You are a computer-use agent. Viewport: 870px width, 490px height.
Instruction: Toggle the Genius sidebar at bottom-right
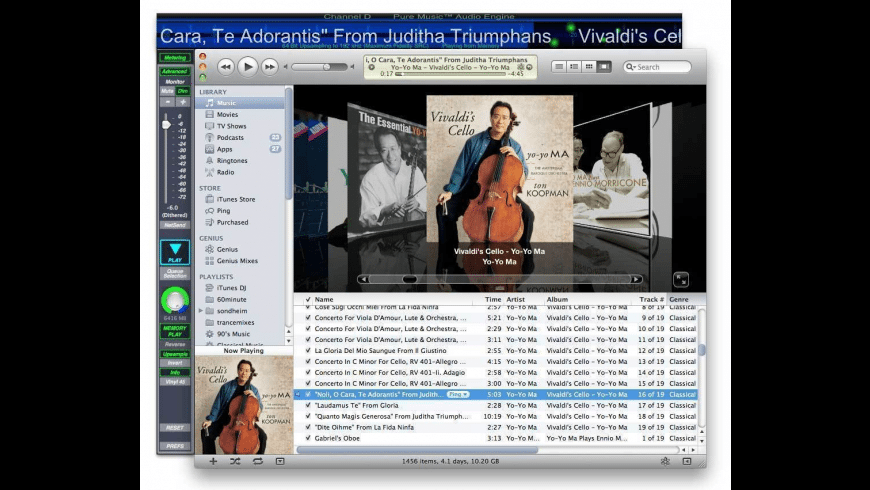687,461
